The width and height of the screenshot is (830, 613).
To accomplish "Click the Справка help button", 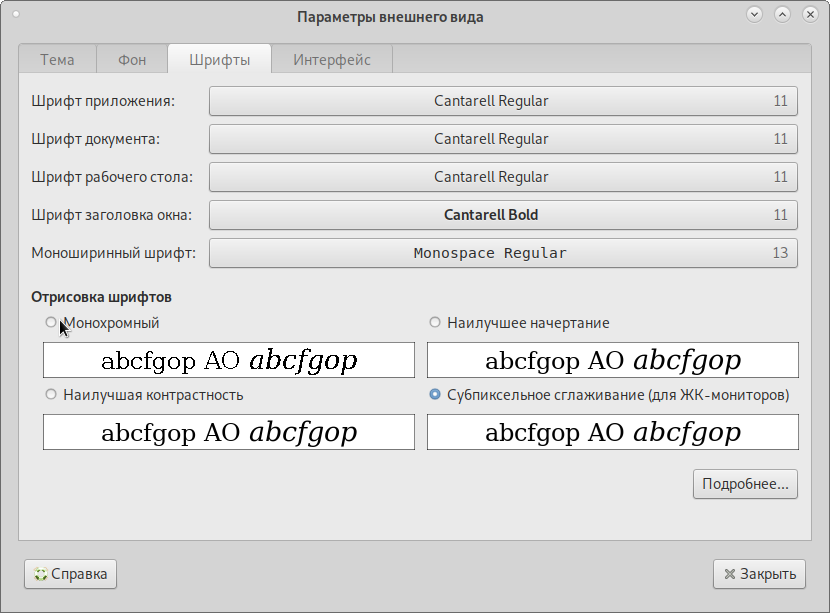I will click(70, 574).
